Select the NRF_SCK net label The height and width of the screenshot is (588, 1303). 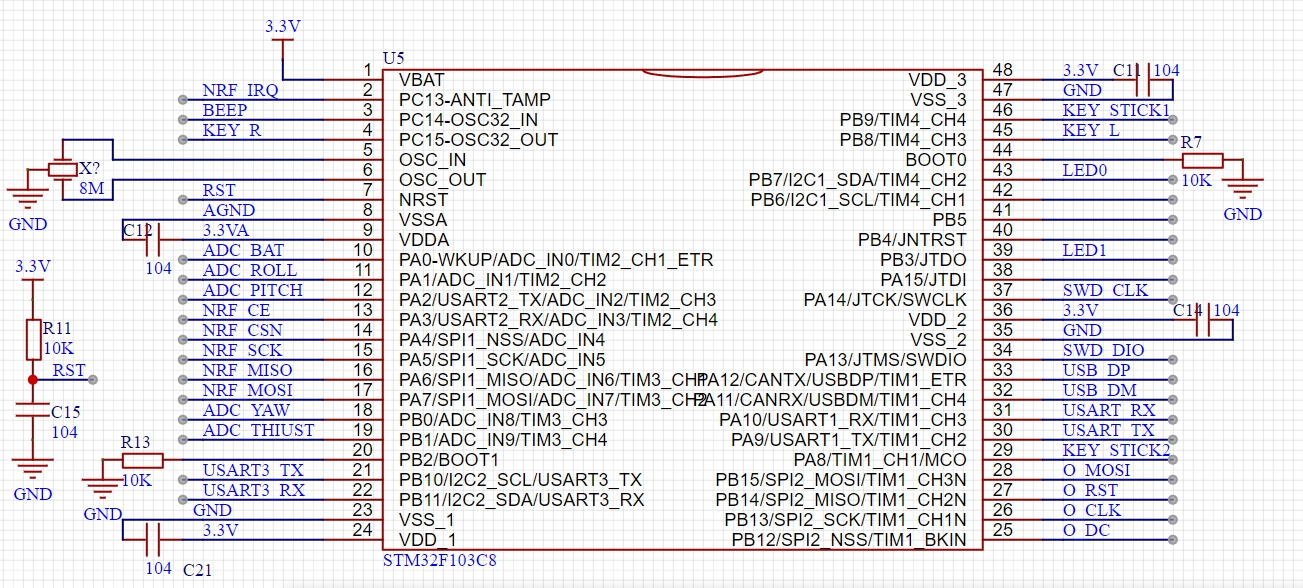tap(242, 350)
